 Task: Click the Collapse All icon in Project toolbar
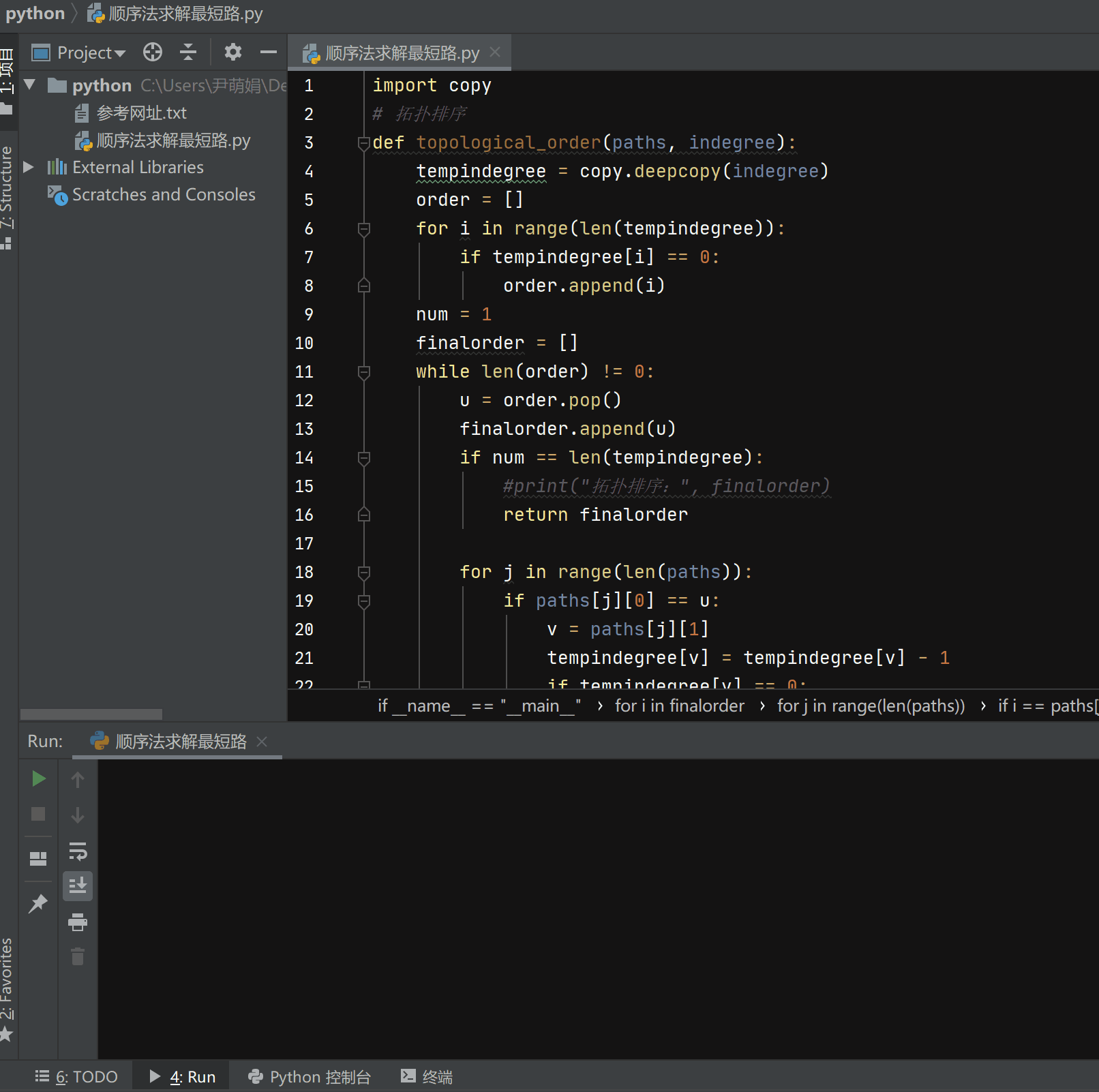pos(188,52)
